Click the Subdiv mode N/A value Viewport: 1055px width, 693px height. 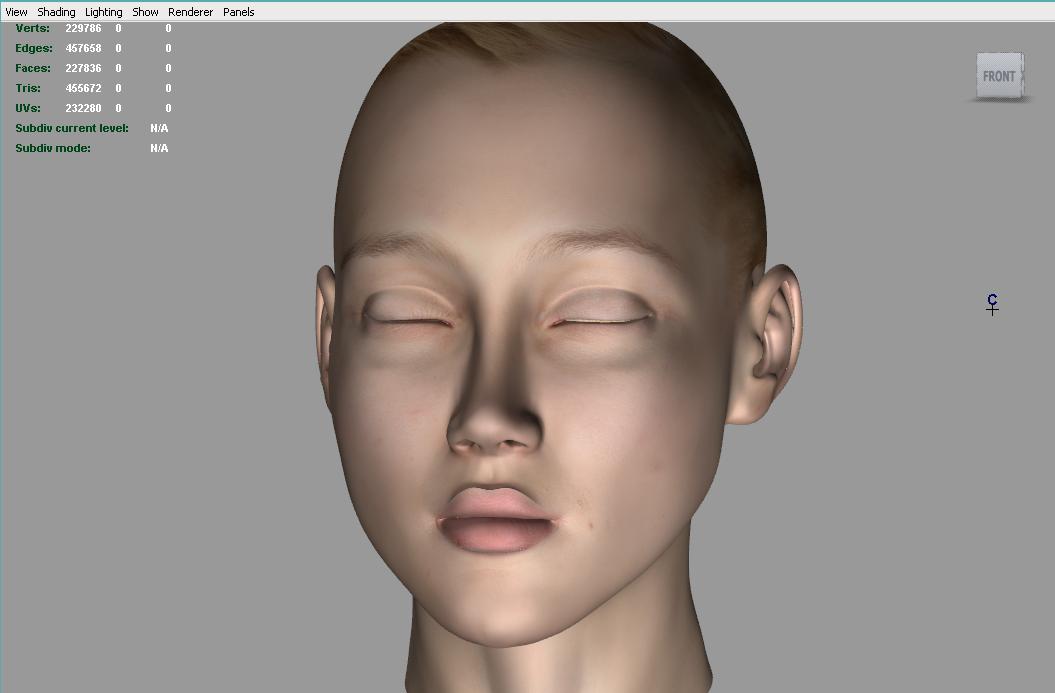tap(159, 148)
